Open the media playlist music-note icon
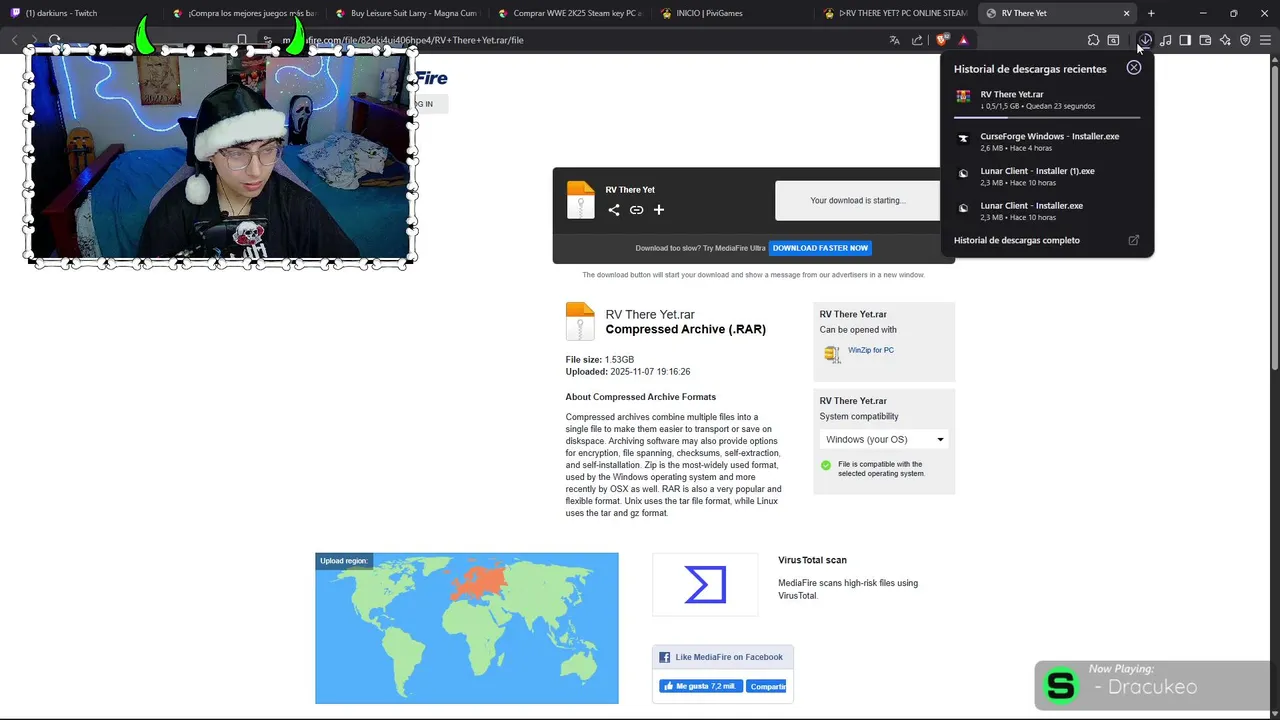 pos(1166,40)
